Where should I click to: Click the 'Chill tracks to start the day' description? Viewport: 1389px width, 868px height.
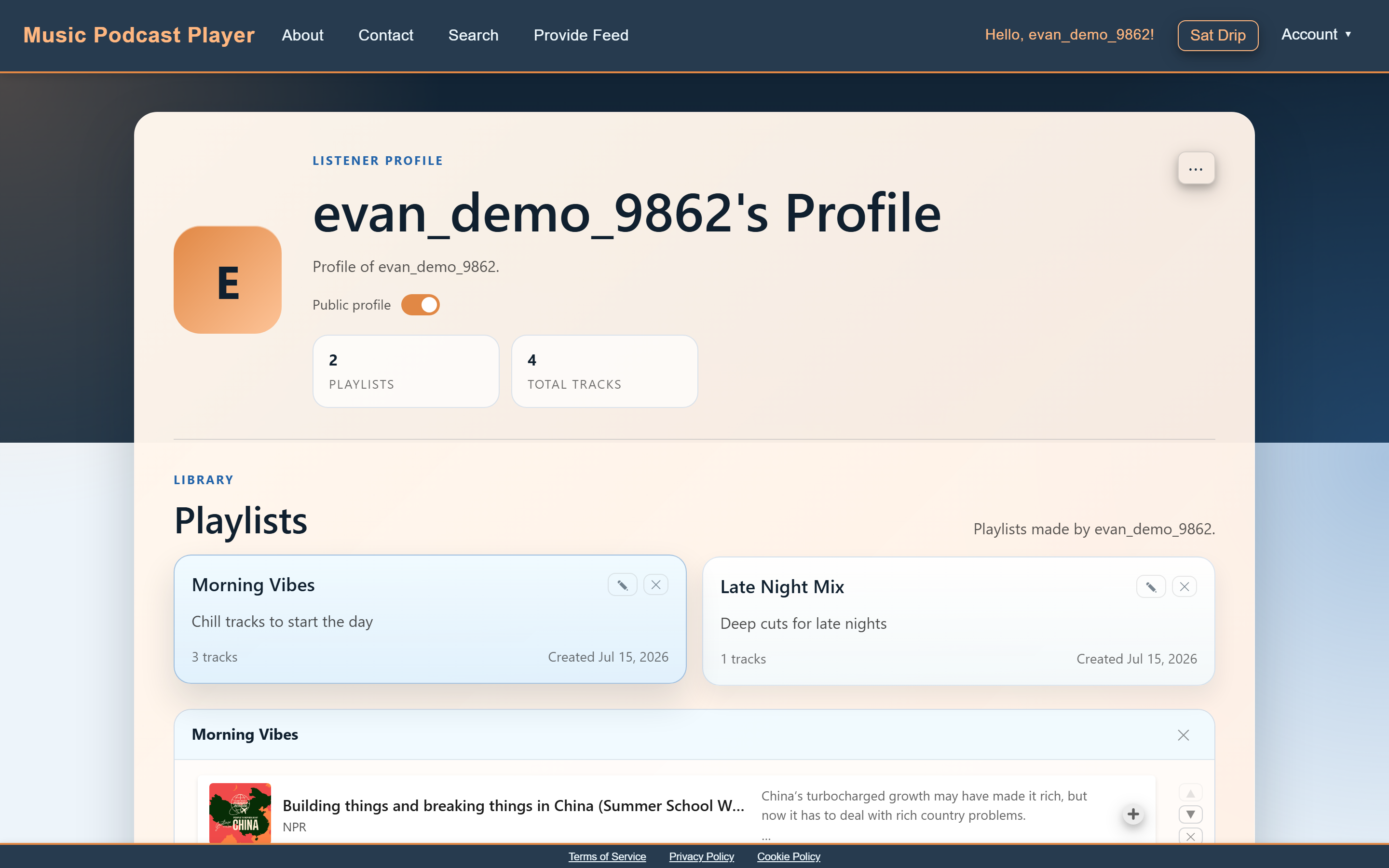pyautogui.click(x=282, y=621)
